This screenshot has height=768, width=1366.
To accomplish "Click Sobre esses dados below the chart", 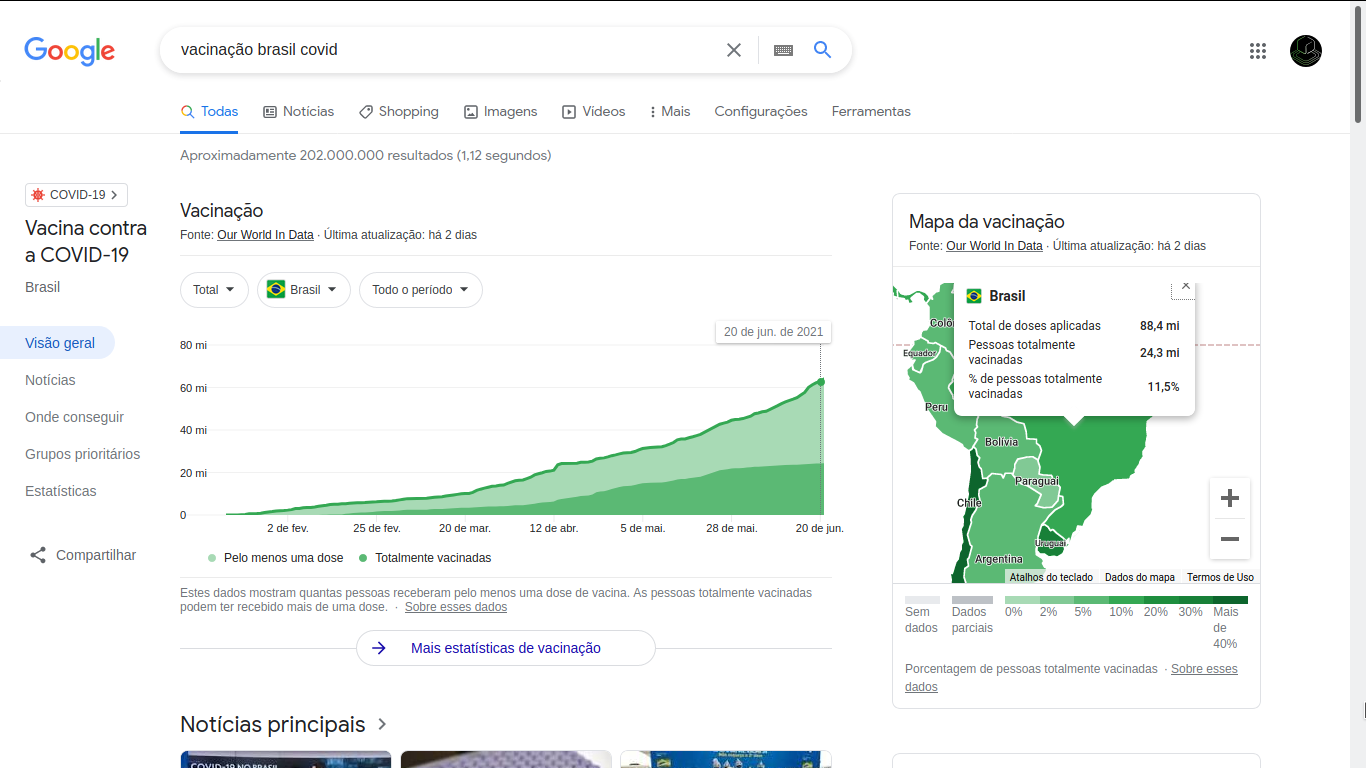I will pyautogui.click(x=456, y=607).
